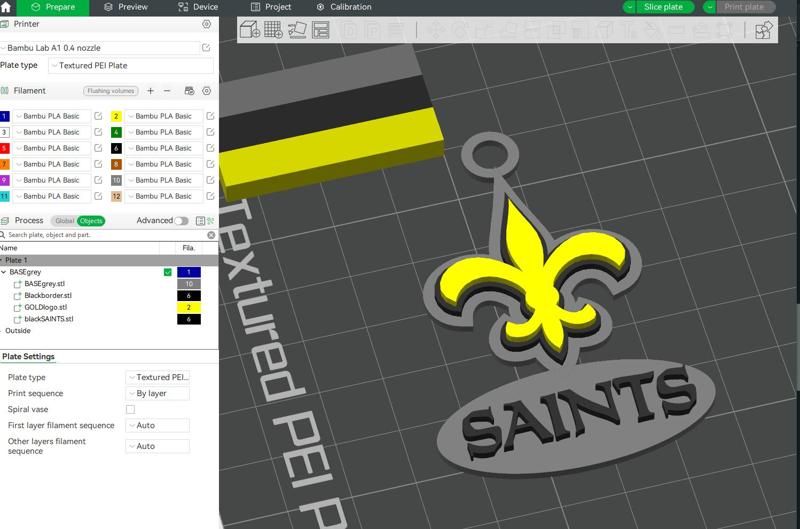Switch to the Preview tab
The image size is (800, 529).
(x=126, y=7)
